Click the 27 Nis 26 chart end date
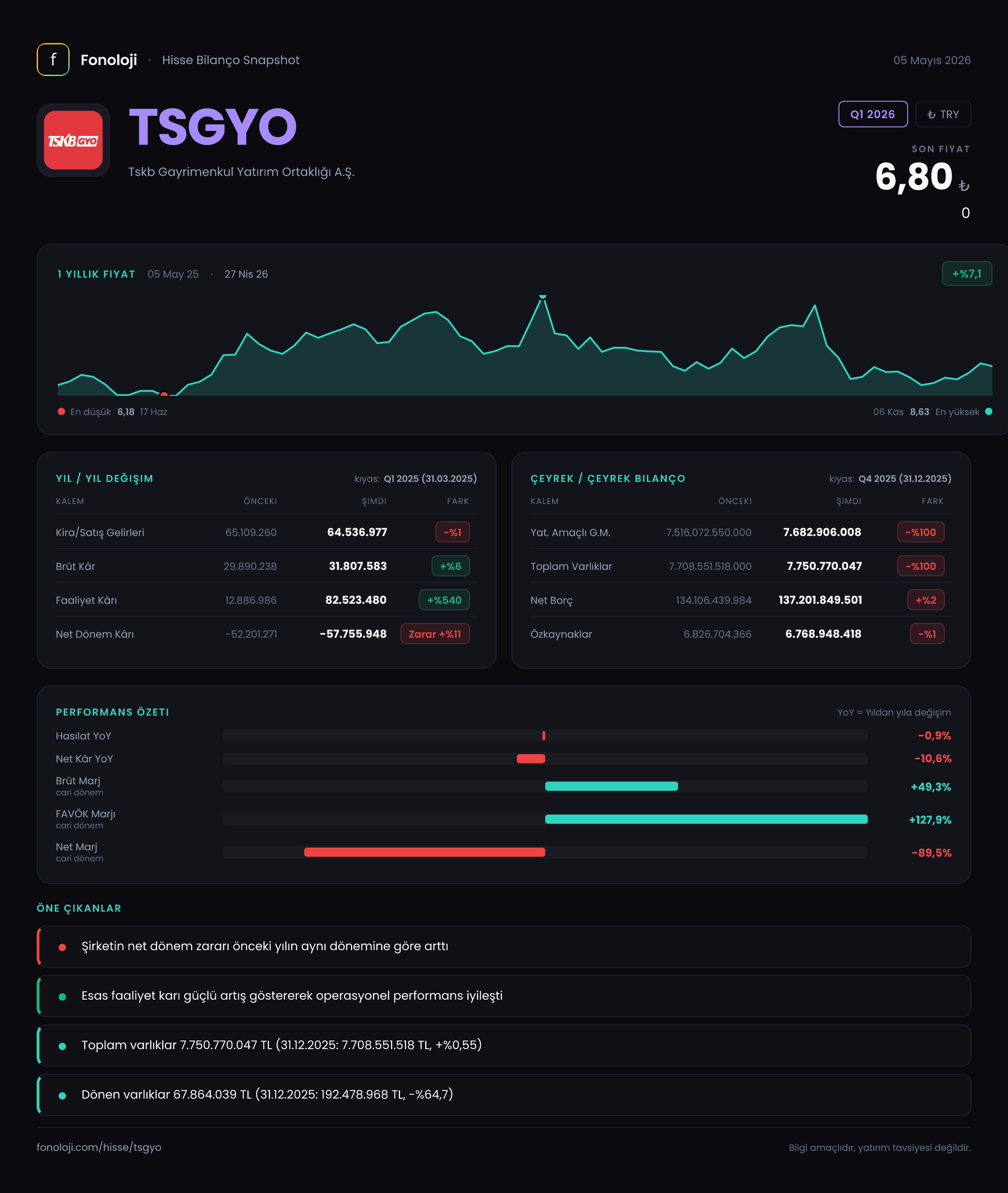The image size is (1008, 1193). click(x=247, y=274)
